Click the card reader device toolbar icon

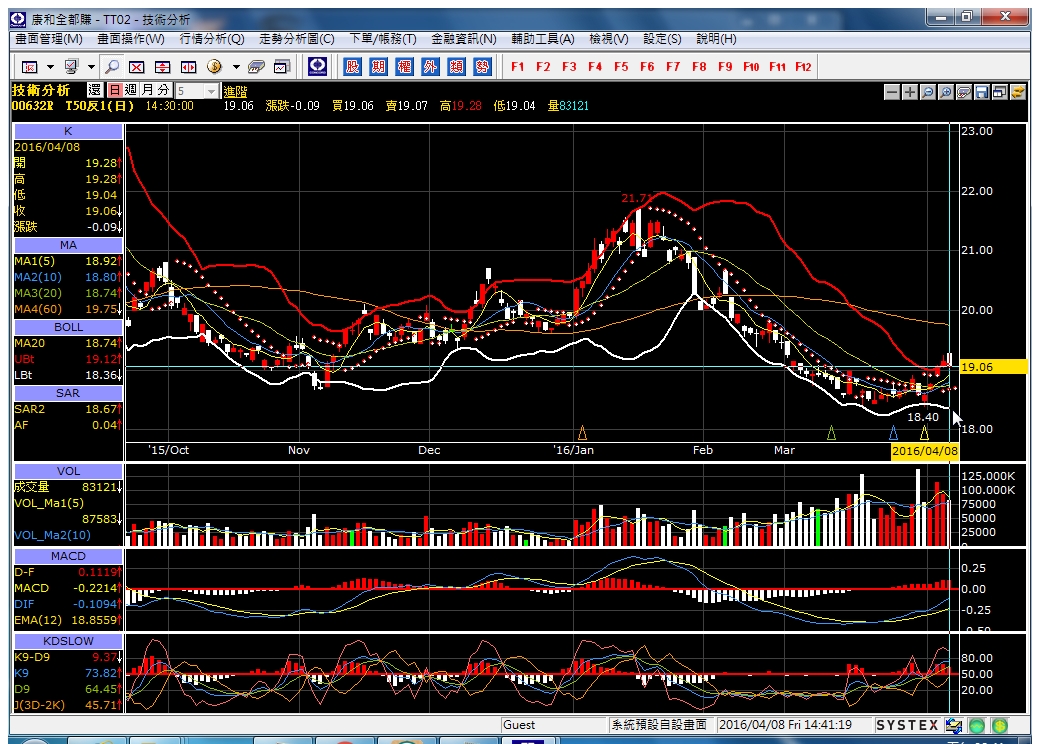pos(256,67)
